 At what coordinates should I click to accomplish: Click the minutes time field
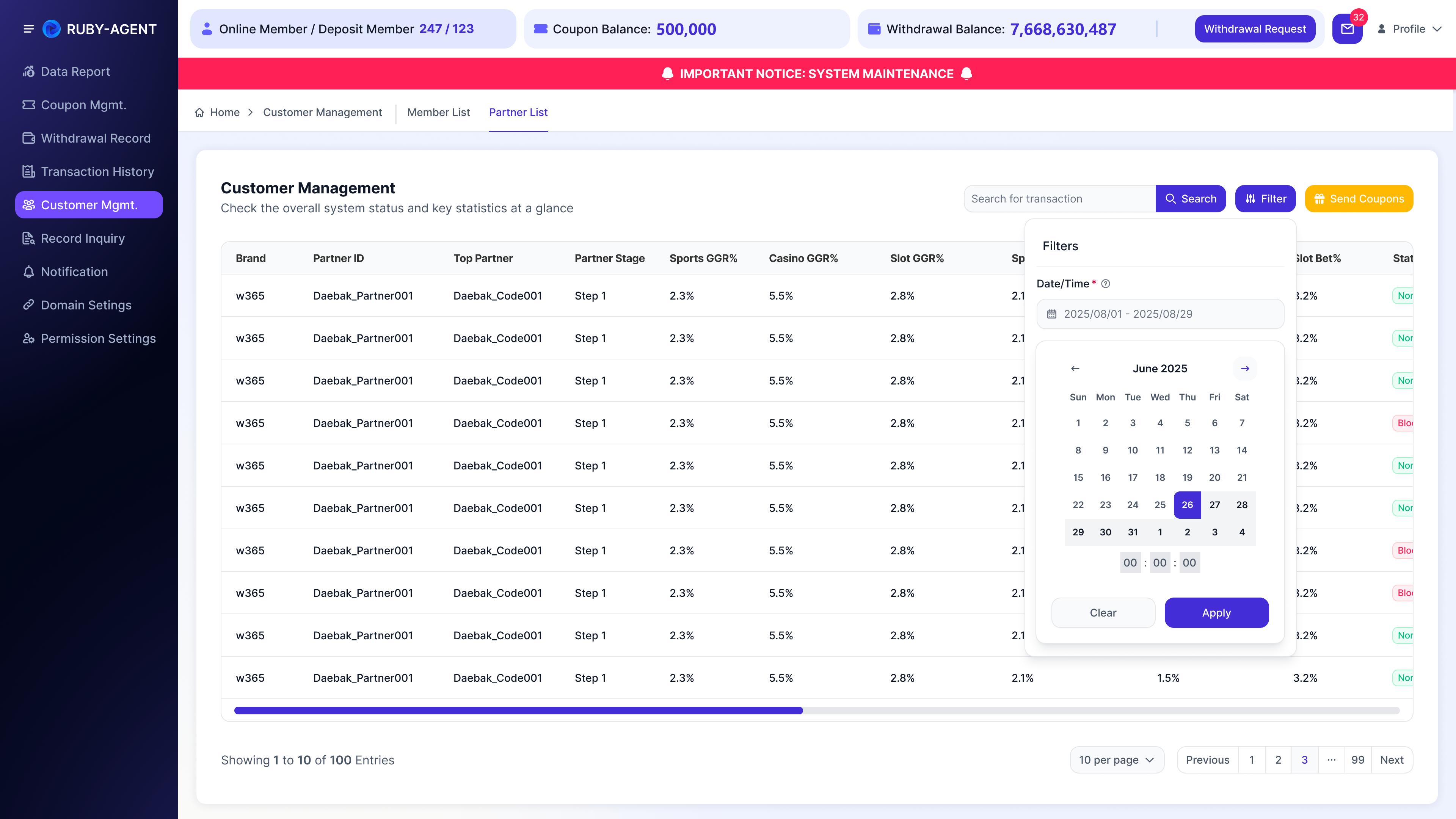coord(1159,563)
